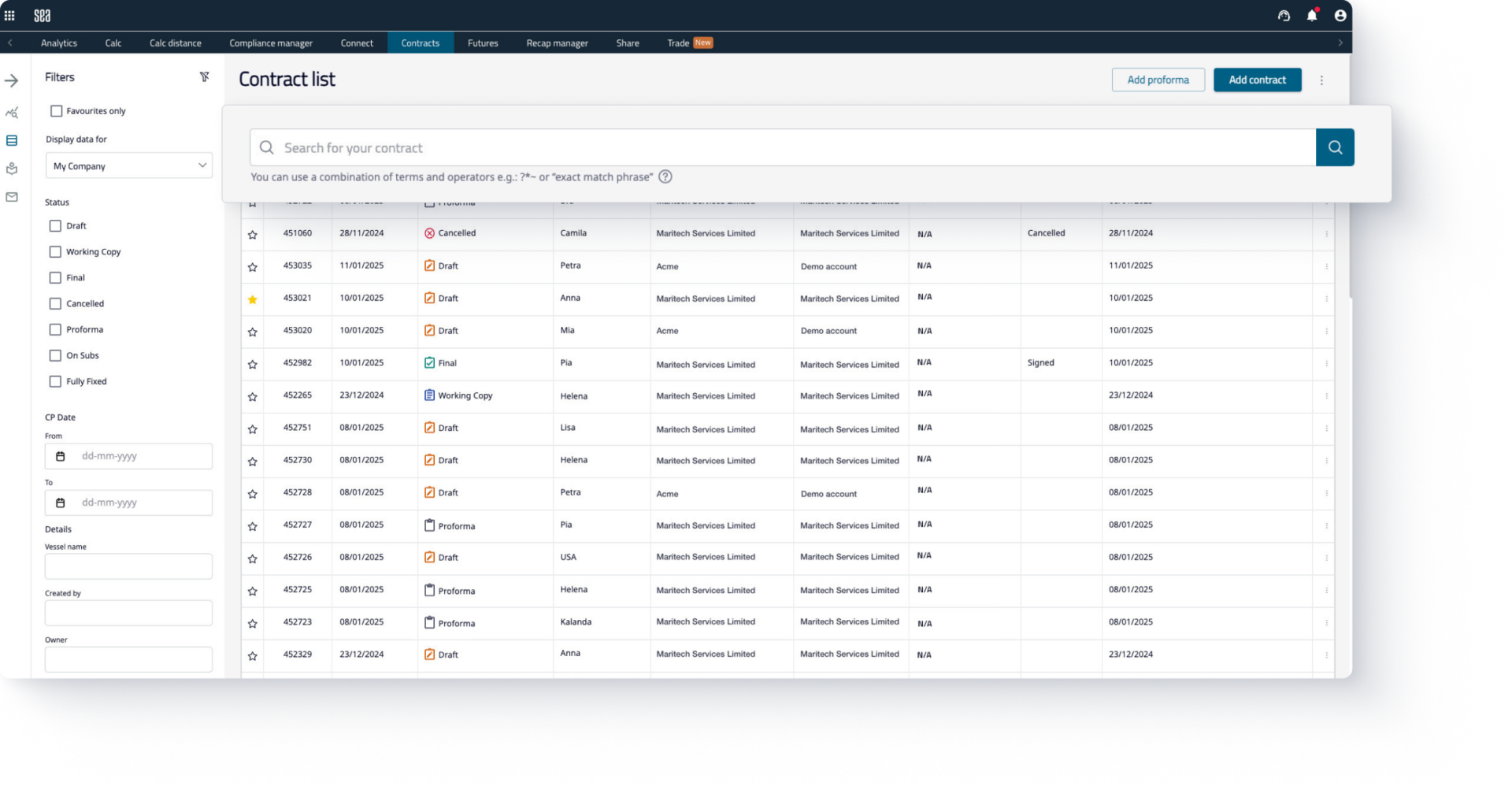Open the My Company dropdown
The height and width of the screenshot is (794, 1512).
click(x=128, y=165)
